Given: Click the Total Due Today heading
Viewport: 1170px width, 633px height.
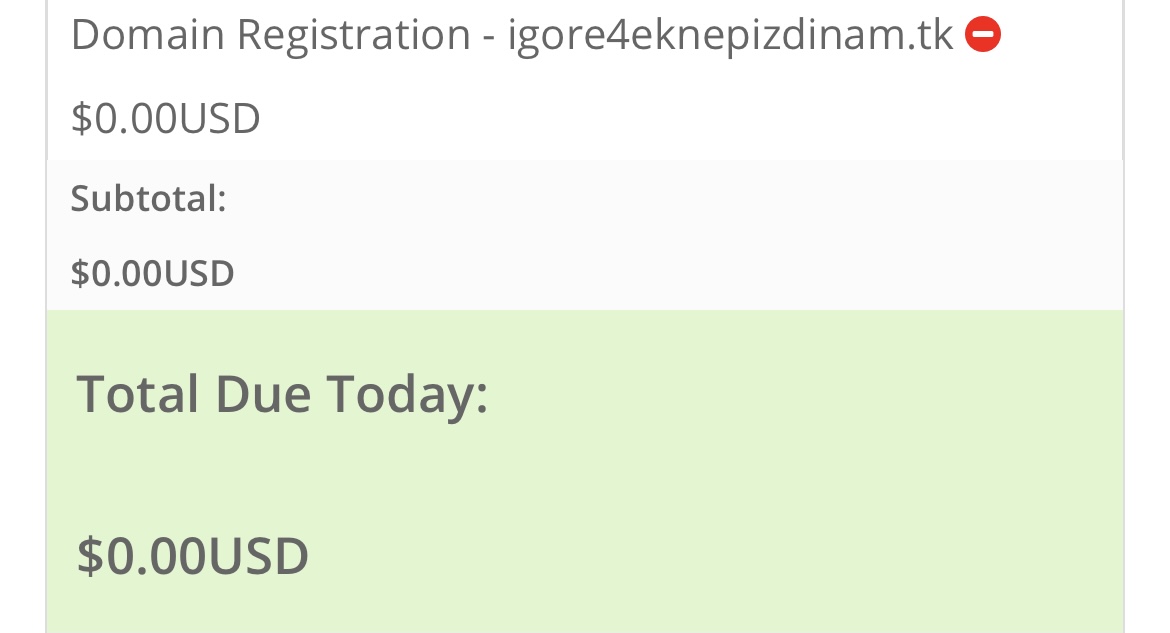Looking at the screenshot, I should tap(282, 394).
